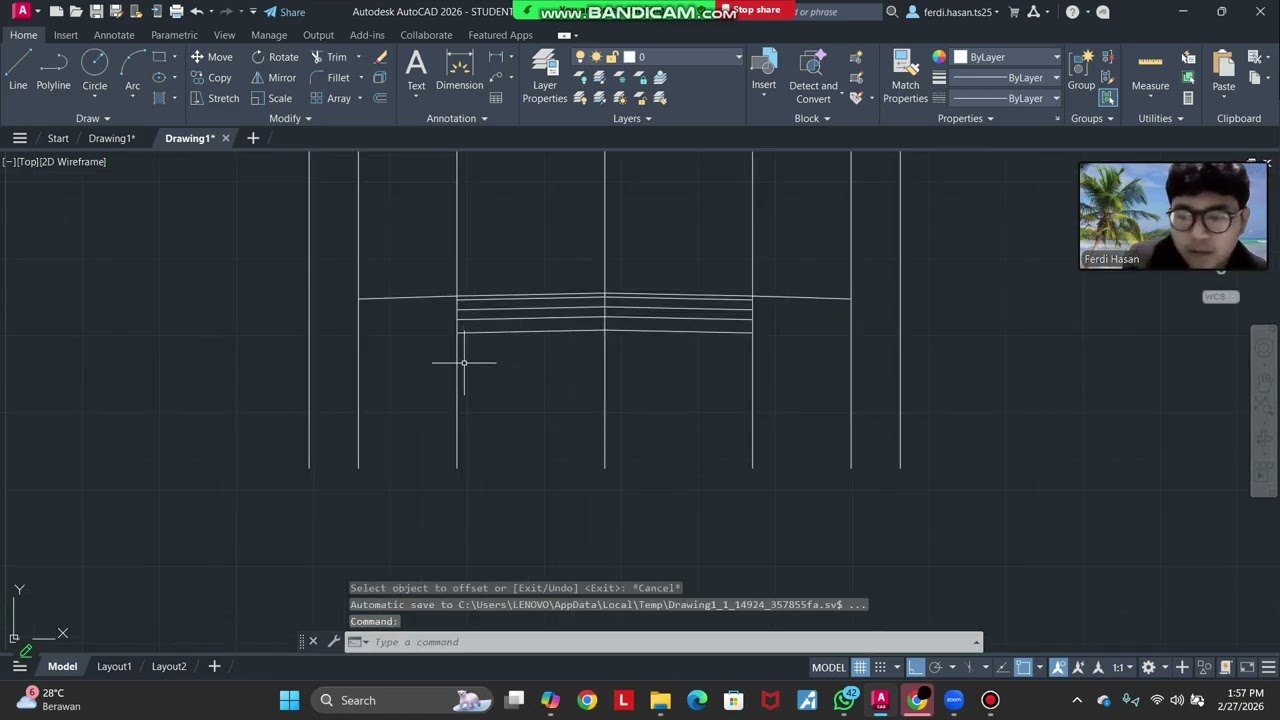The image size is (1280, 720).
Task: Expand the Utilities panel dropdown
Action: tap(1160, 118)
